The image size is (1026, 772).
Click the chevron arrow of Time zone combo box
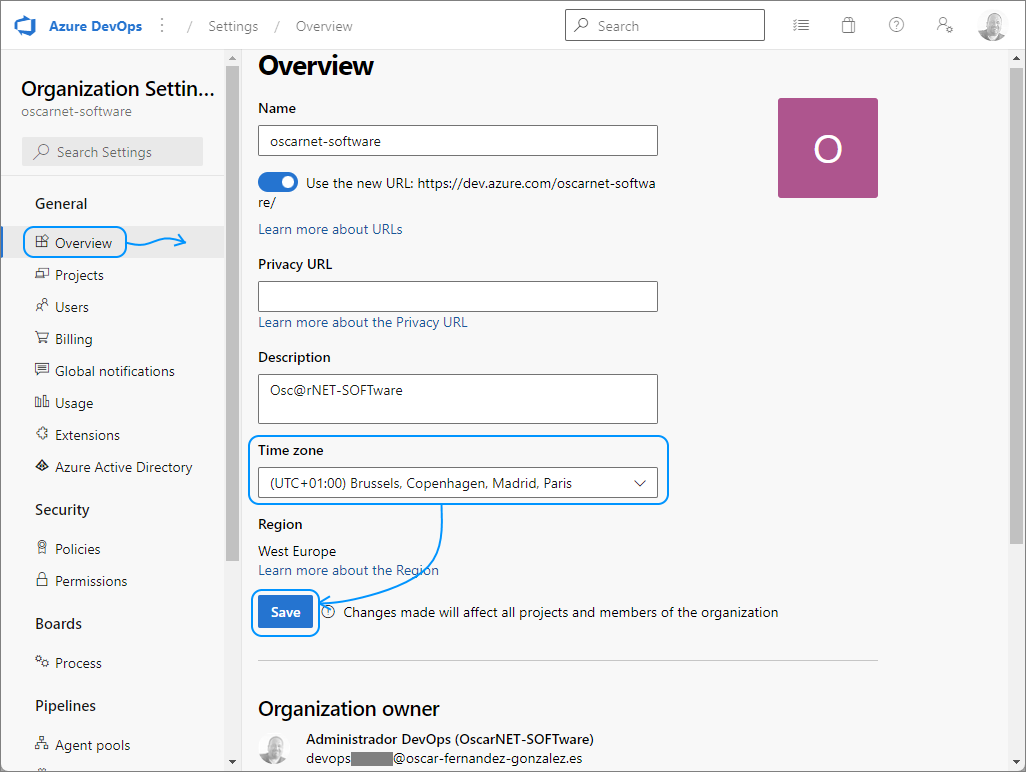640,483
